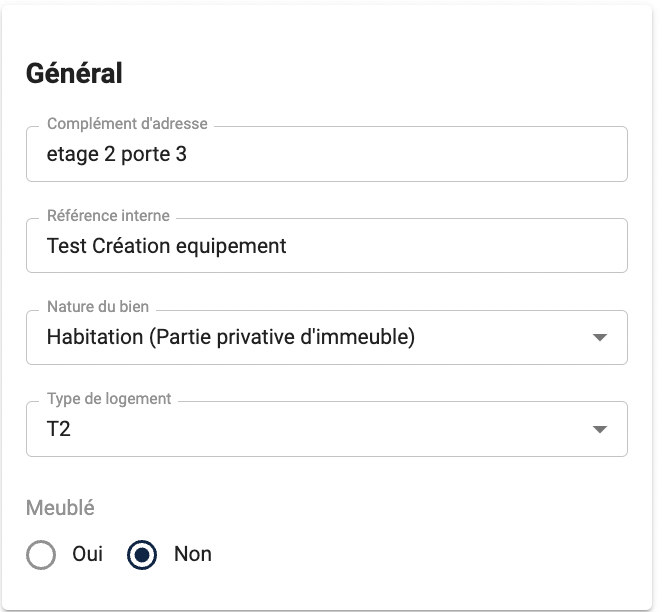Screen dimensions: 662x612
Task: Click the "Nature du bien" field label
Action: click(x=98, y=306)
